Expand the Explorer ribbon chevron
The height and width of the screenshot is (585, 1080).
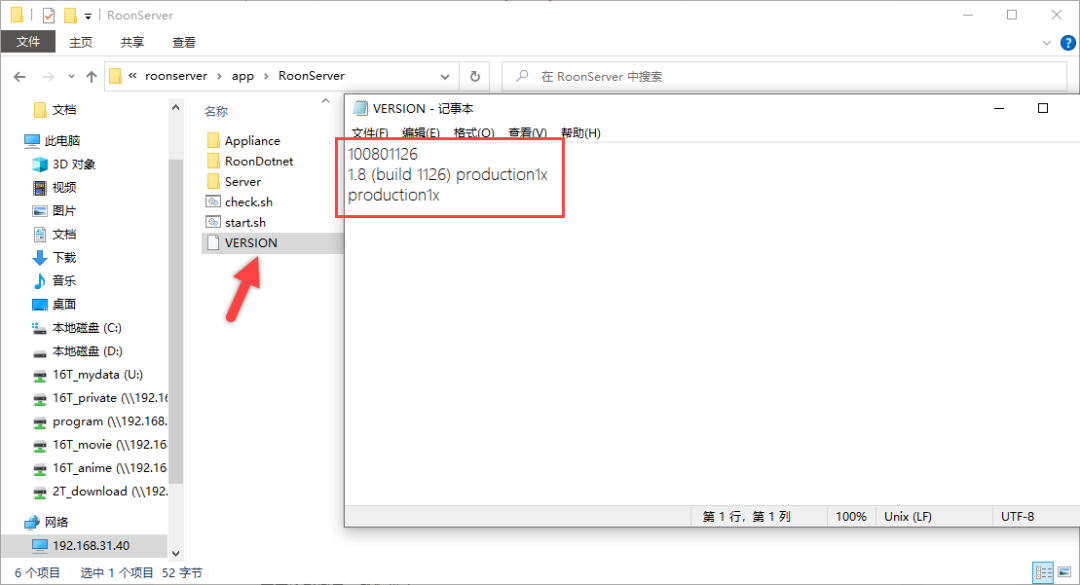(1047, 43)
